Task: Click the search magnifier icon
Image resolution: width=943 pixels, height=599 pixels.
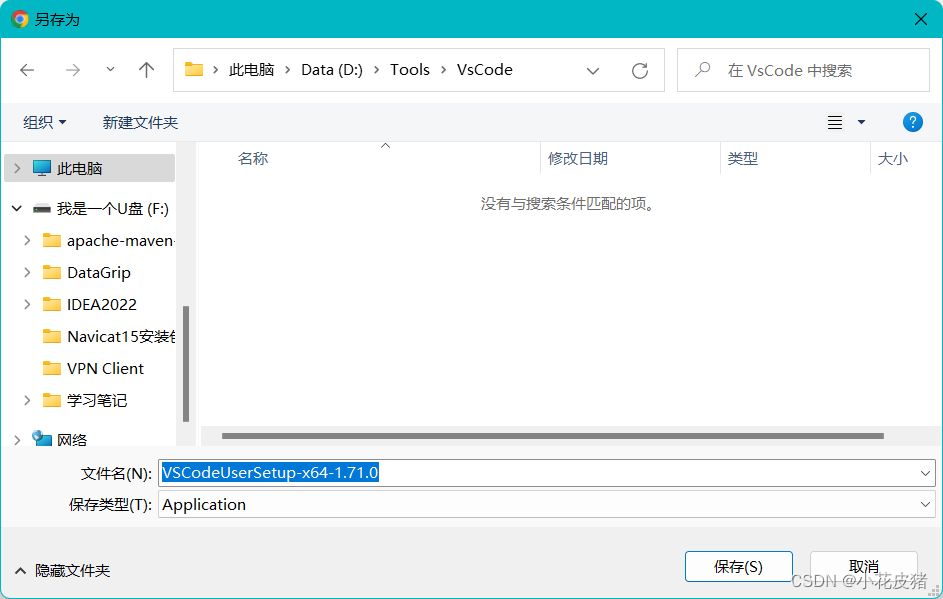Action: click(x=700, y=70)
